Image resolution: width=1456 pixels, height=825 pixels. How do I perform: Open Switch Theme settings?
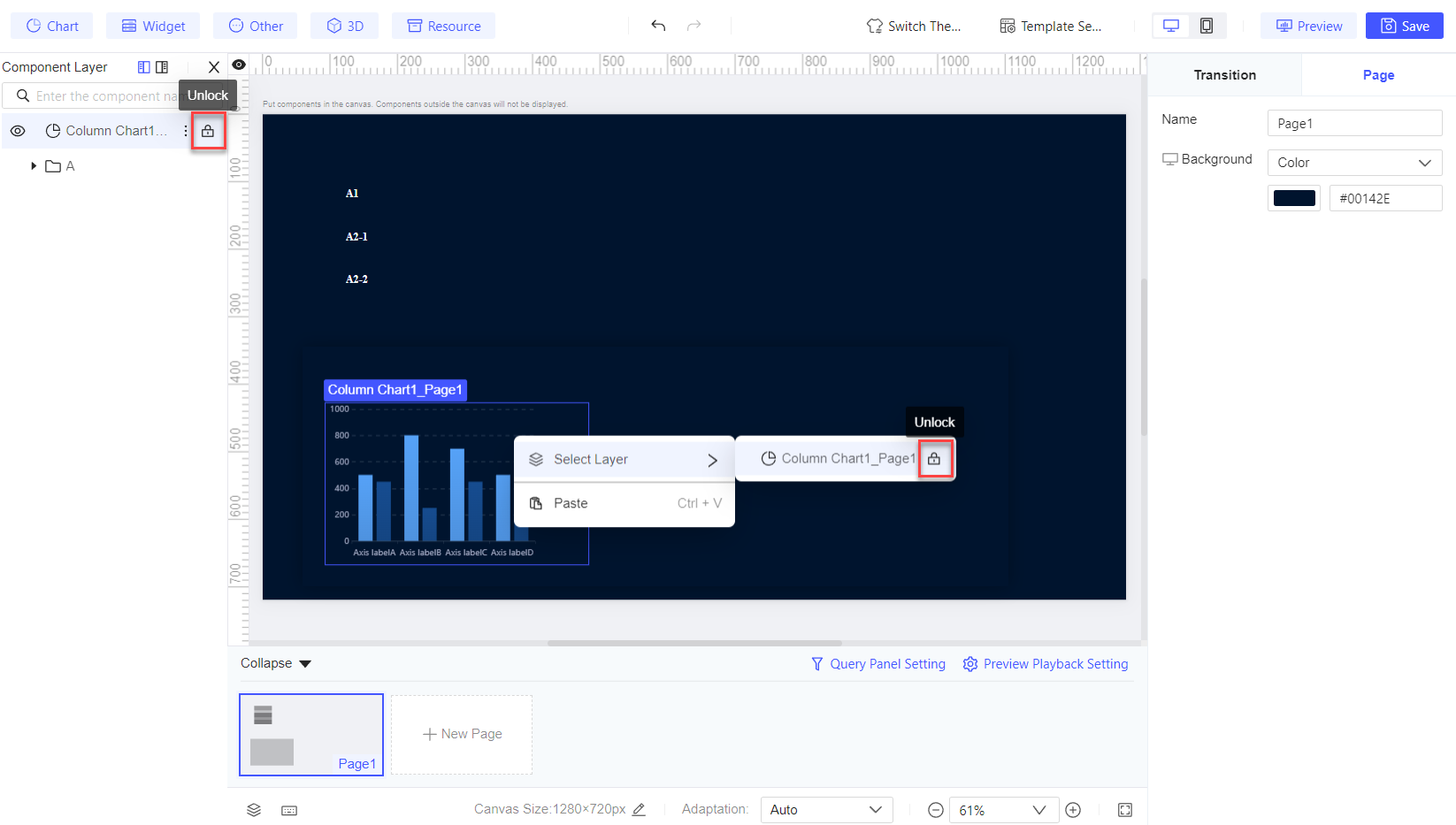pyautogui.click(x=915, y=26)
